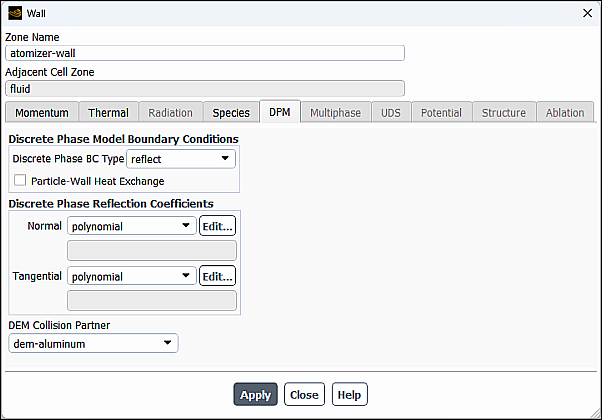Switch to the Momentum tab
Image resolution: width=602 pixels, height=420 pixels.
[x=42, y=113]
